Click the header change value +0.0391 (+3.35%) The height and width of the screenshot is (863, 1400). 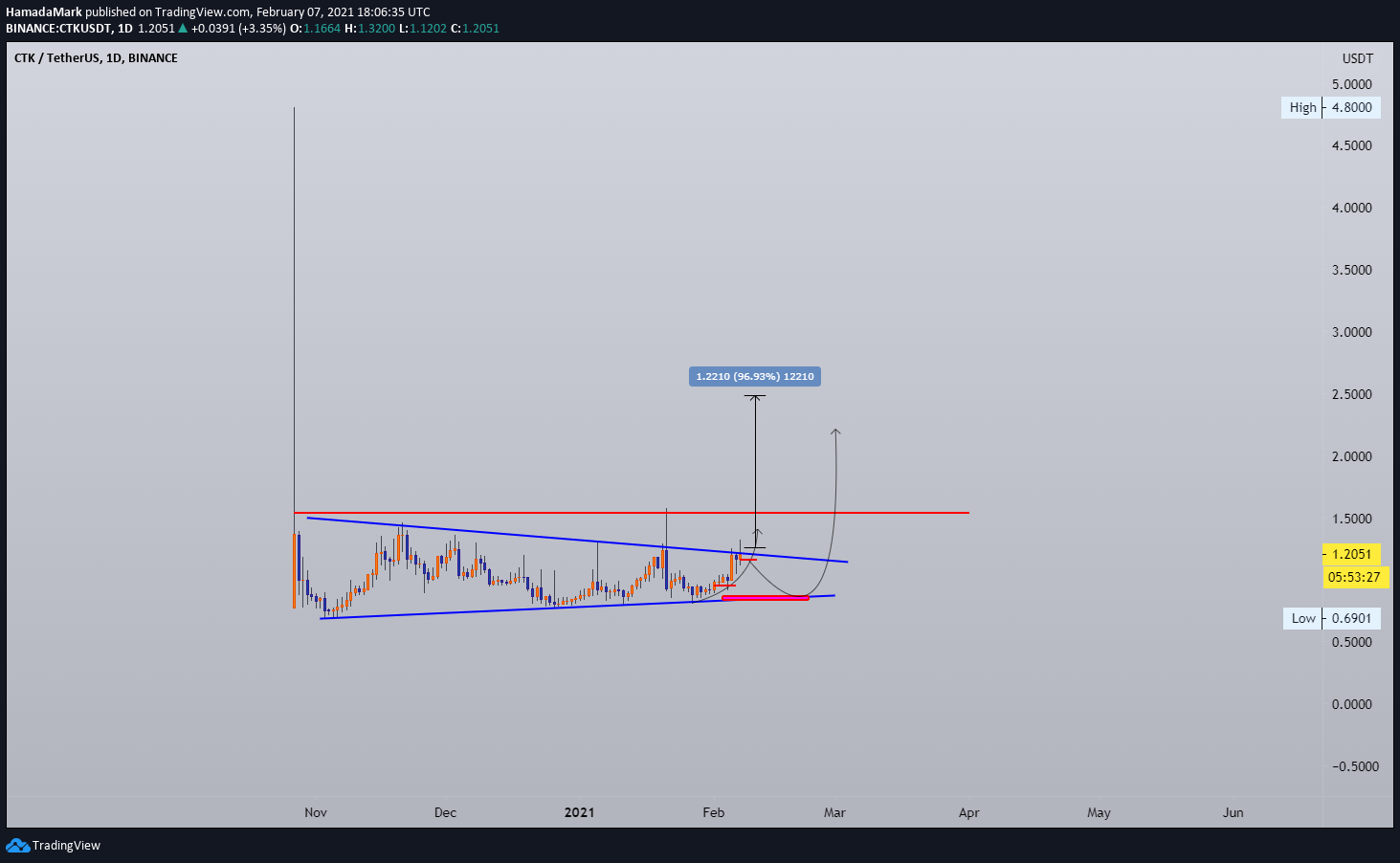pyautogui.click(x=238, y=28)
